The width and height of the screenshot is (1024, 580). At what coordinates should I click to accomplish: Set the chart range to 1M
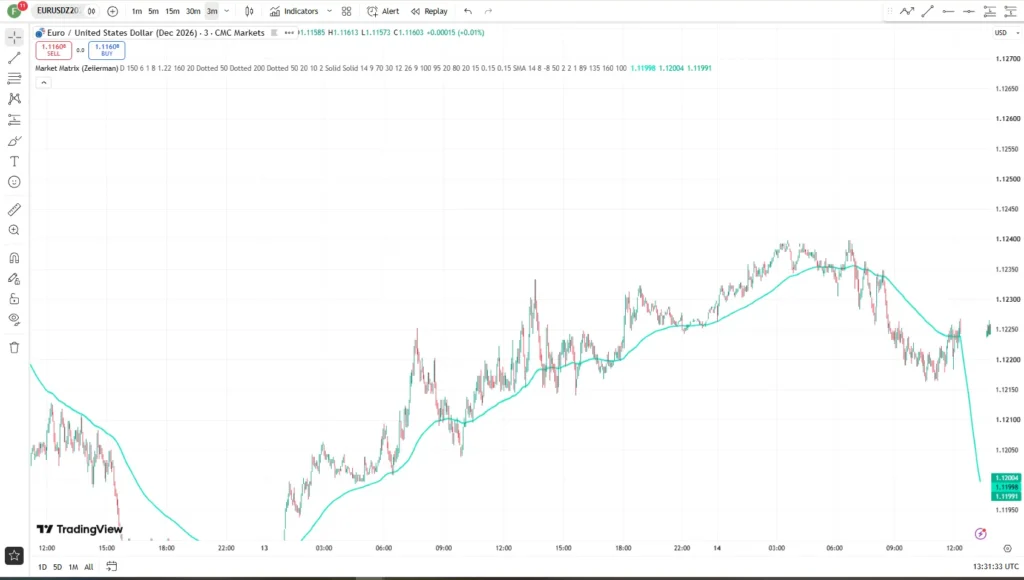point(73,567)
